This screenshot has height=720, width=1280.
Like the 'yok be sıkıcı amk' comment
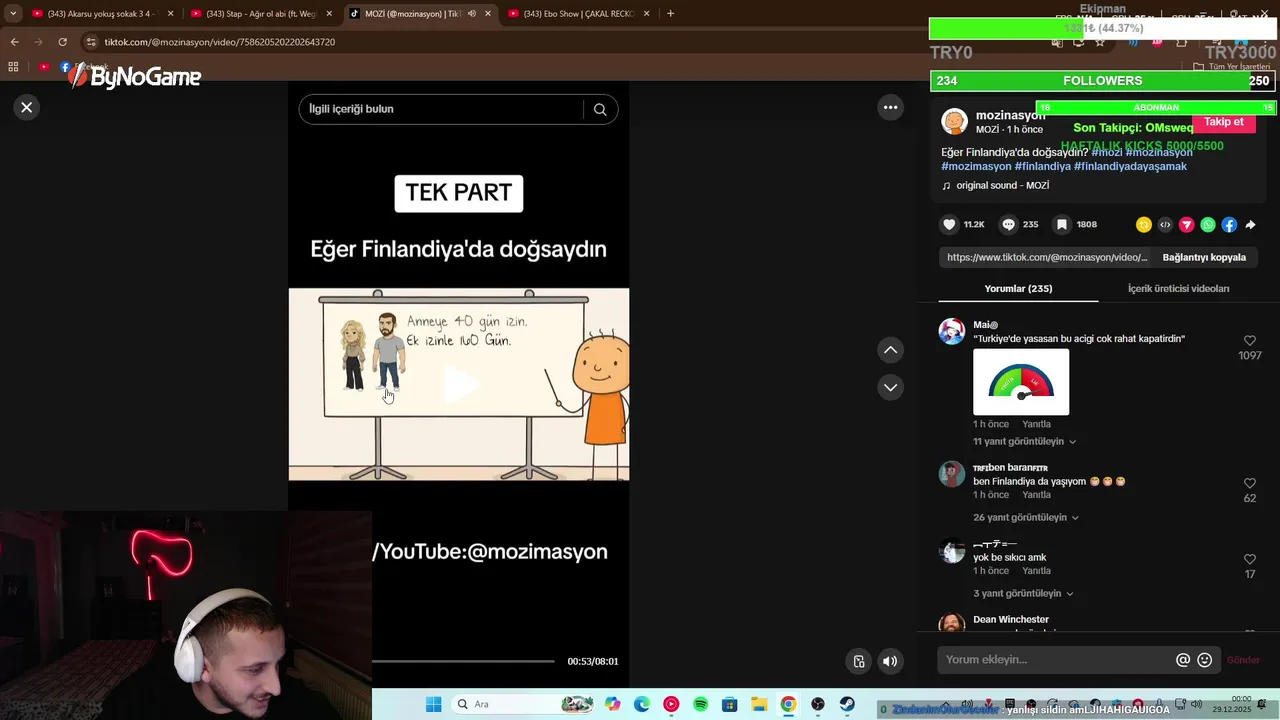[x=1249, y=559]
